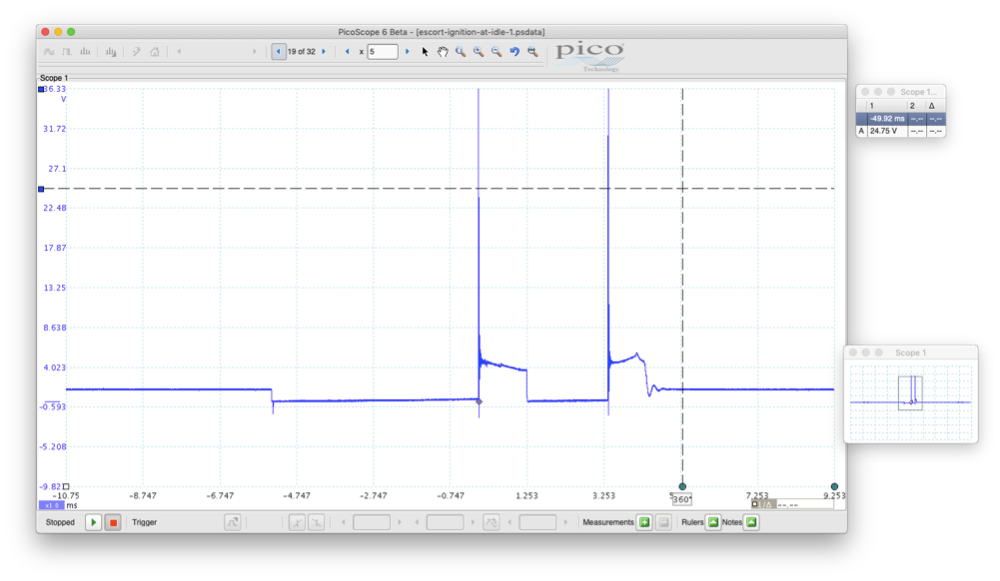Image resolution: width=1000 pixels, height=581 pixels.
Task: Click the Channel A scale square at 36.33 V
Action: pos(41,89)
